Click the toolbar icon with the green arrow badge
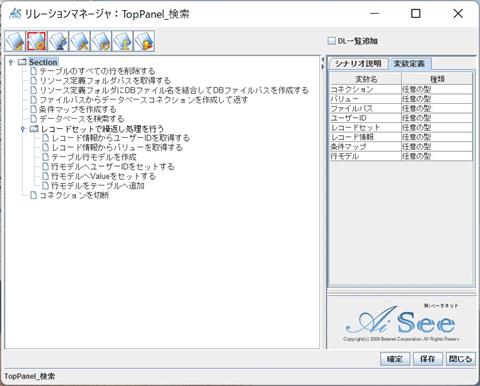 click(123, 41)
